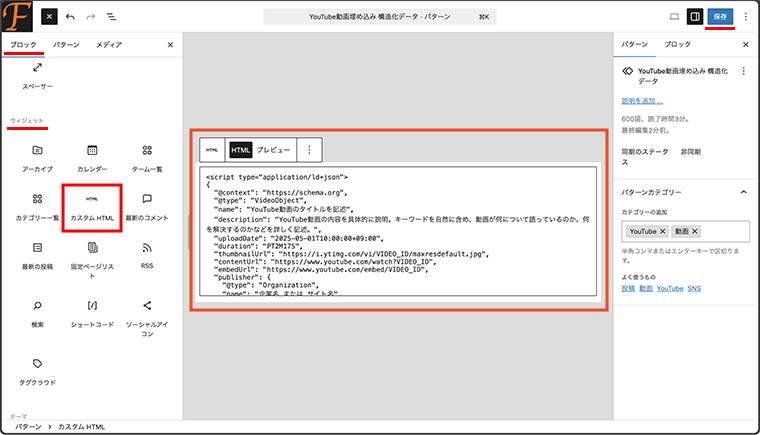Switch to the メディア inserter tab
This screenshot has height=435, width=760.
point(109,45)
